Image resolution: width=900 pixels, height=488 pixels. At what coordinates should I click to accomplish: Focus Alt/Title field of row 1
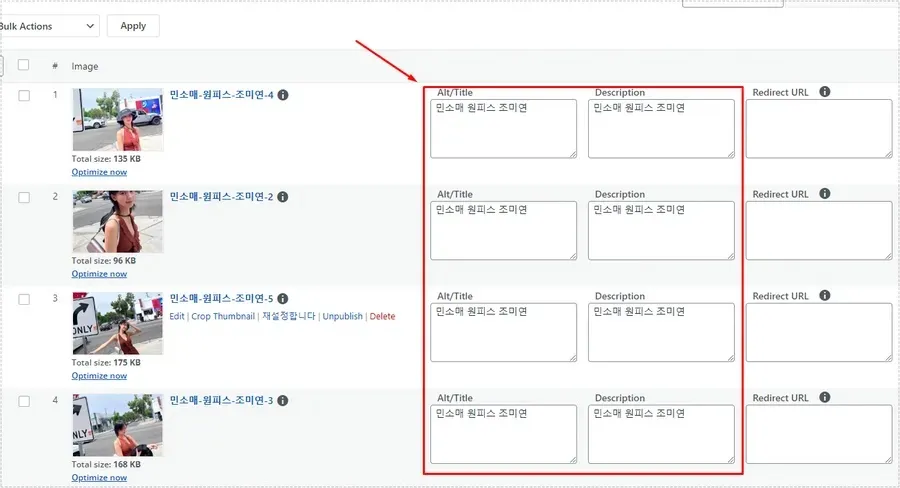[503, 129]
